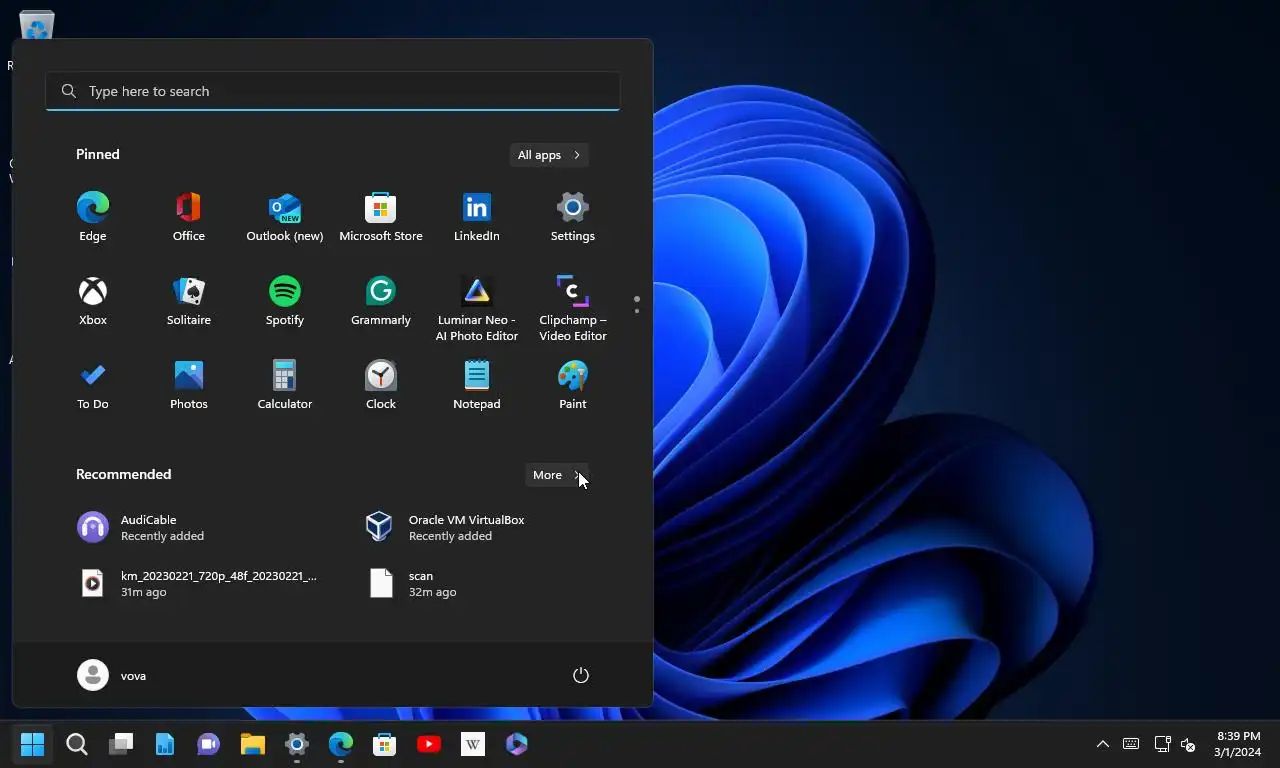Open Task View on taskbar
The width and height of the screenshot is (1280, 768).
pyautogui.click(x=121, y=744)
